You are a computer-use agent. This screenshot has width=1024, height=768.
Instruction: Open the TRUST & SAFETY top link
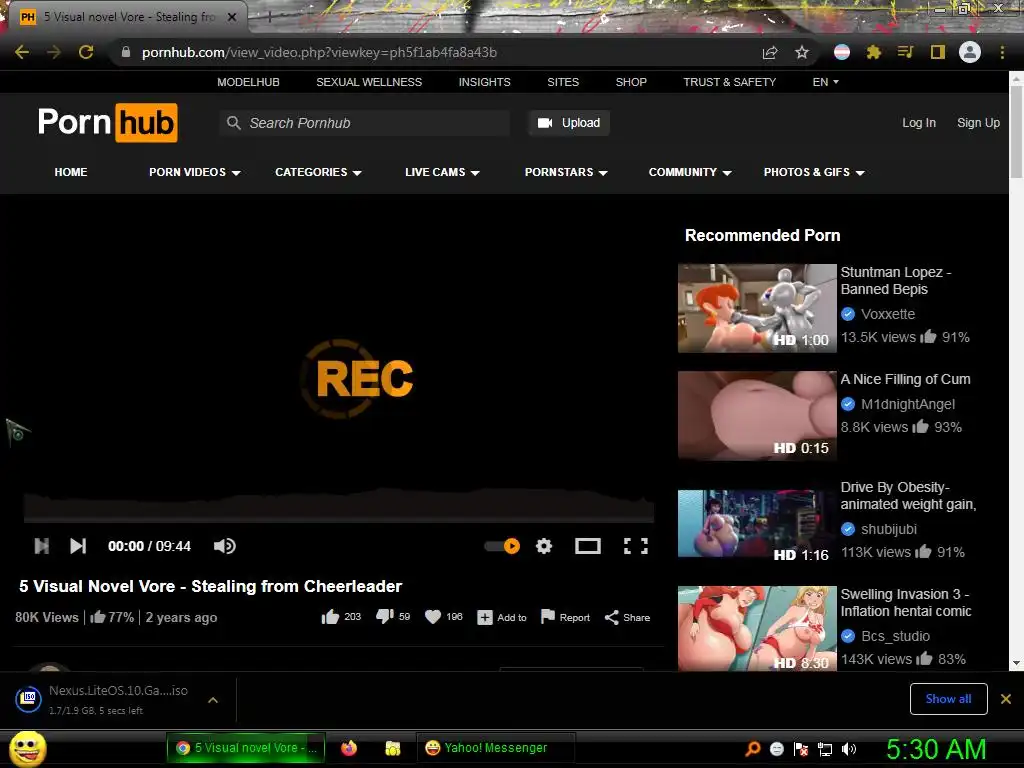click(729, 82)
